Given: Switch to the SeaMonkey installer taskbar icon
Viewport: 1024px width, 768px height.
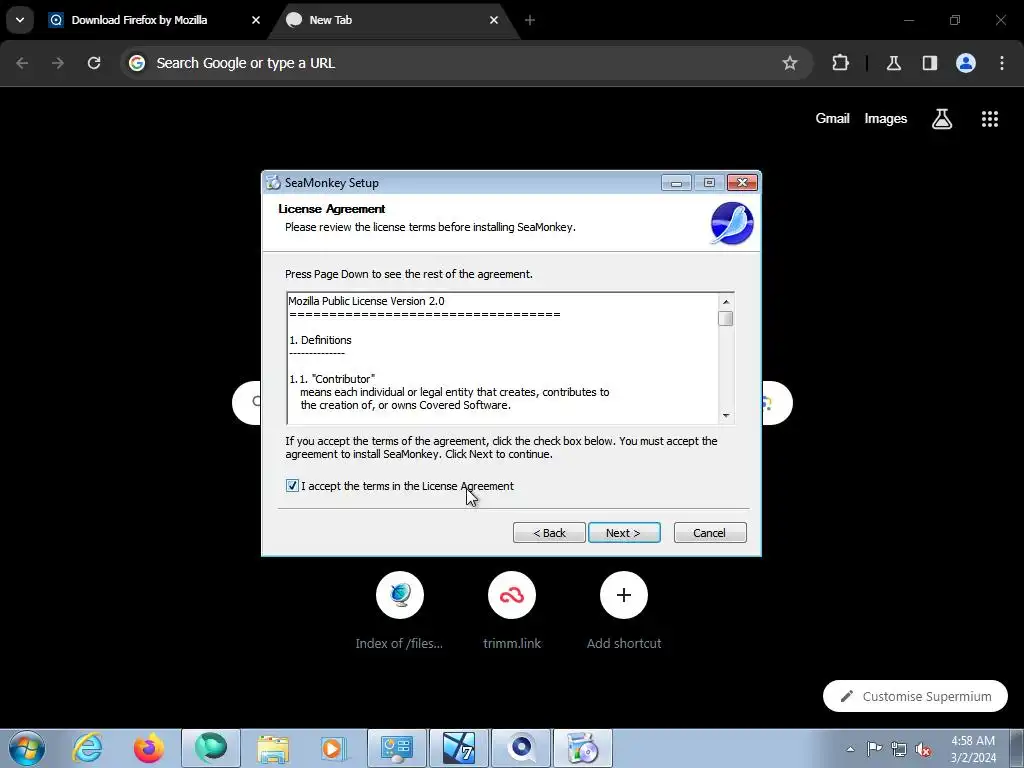Looking at the screenshot, I should [x=583, y=748].
